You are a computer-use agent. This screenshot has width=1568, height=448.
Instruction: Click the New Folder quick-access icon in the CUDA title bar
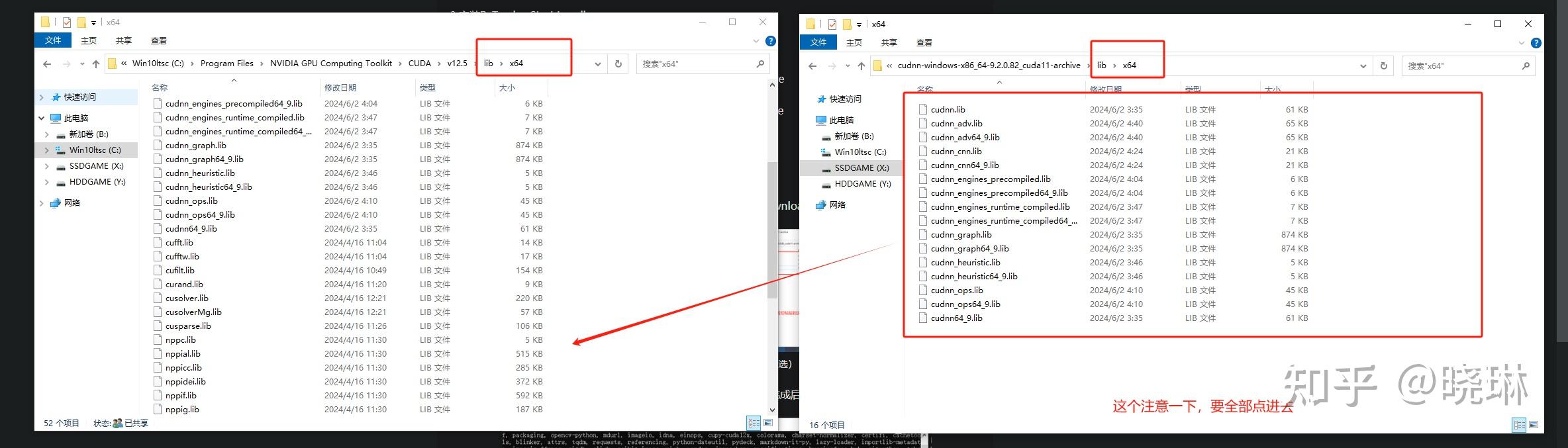click(81, 22)
